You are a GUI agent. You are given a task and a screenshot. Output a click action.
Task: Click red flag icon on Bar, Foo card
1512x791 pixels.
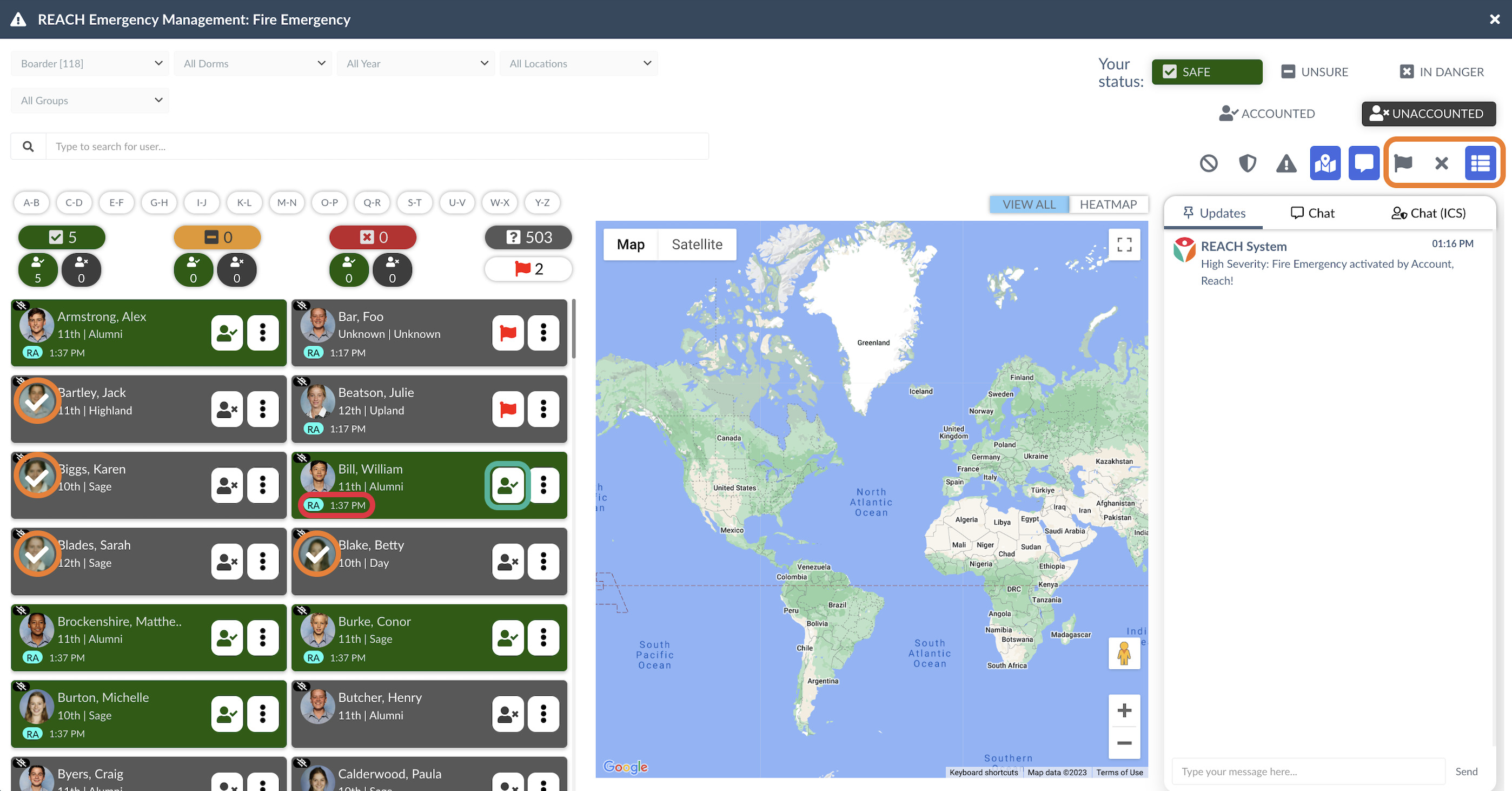pos(508,333)
